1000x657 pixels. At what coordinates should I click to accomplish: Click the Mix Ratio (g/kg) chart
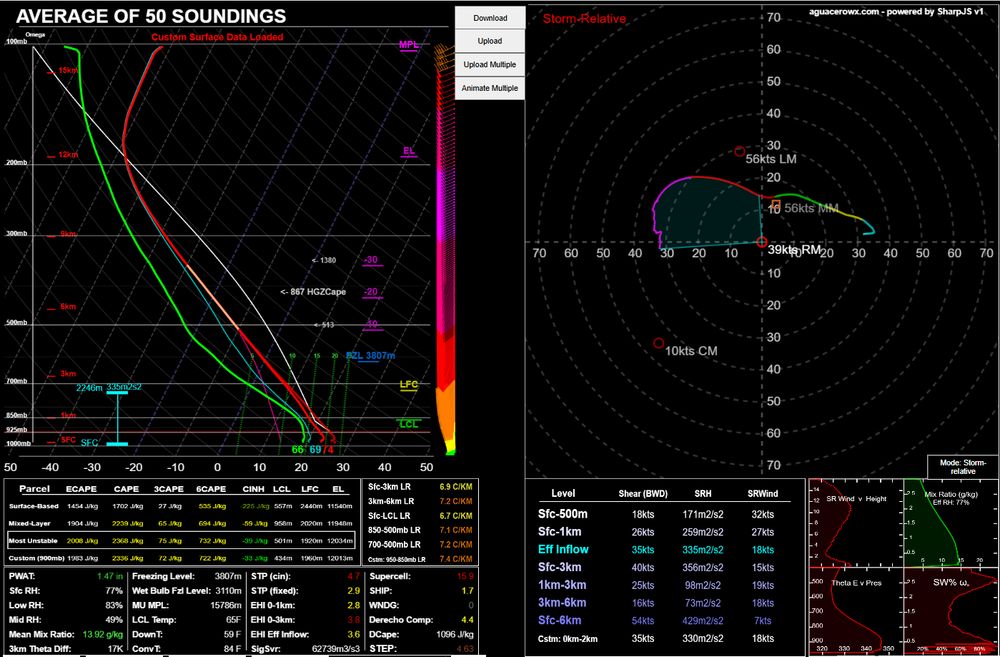tap(952, 522)
